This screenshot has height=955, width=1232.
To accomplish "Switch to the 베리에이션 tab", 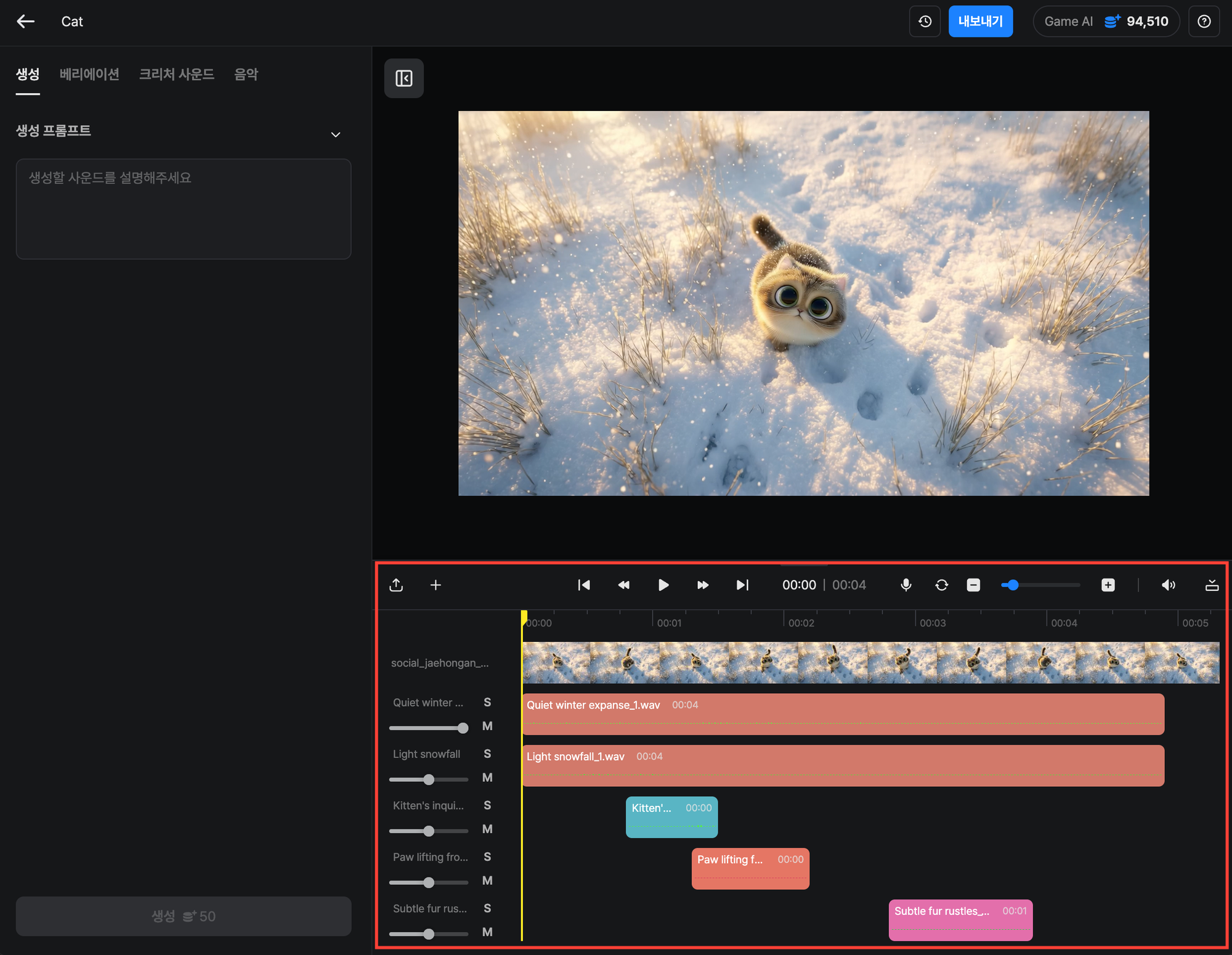I will [x=89, y=75].
